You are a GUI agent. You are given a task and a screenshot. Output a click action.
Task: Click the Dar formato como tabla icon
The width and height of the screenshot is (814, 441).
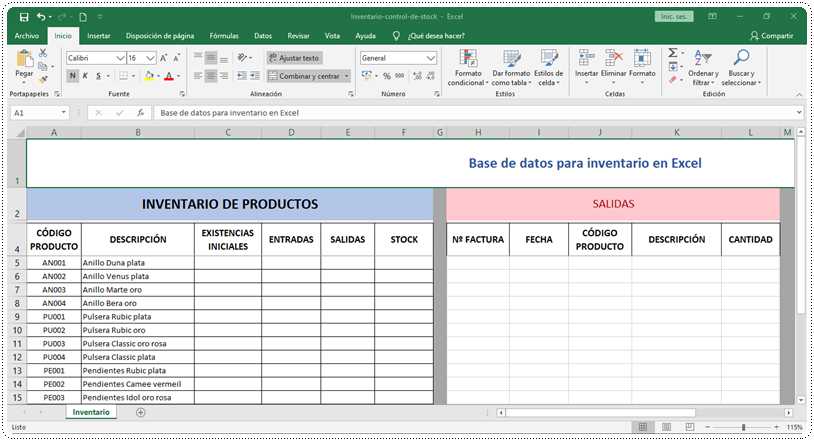pos(510,60)
